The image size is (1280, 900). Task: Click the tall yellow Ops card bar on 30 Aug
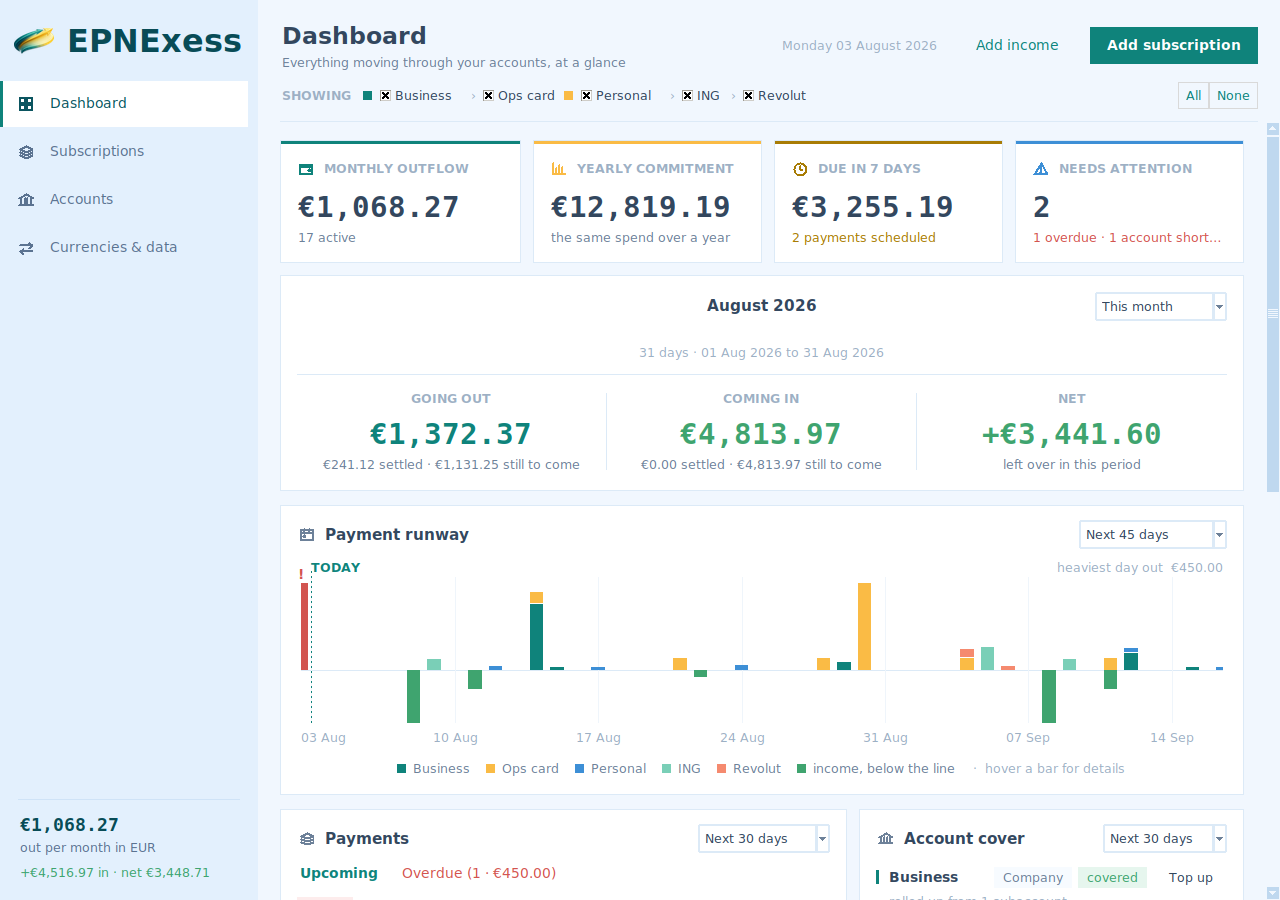pyautogui.click(x=864, y=626)
